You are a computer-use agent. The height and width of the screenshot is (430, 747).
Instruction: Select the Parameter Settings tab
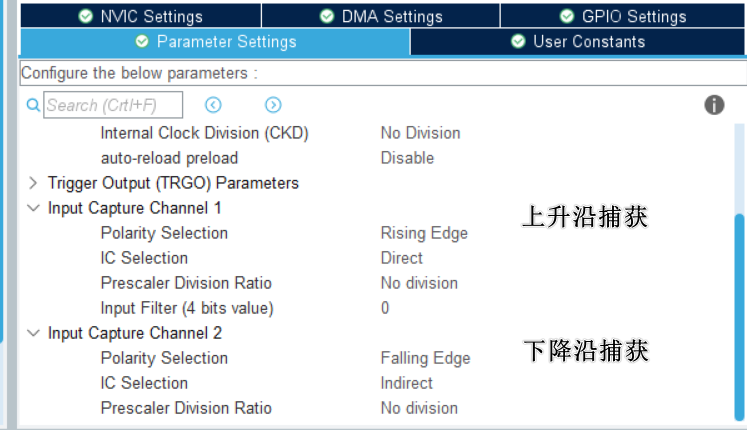tap(215, 42)
